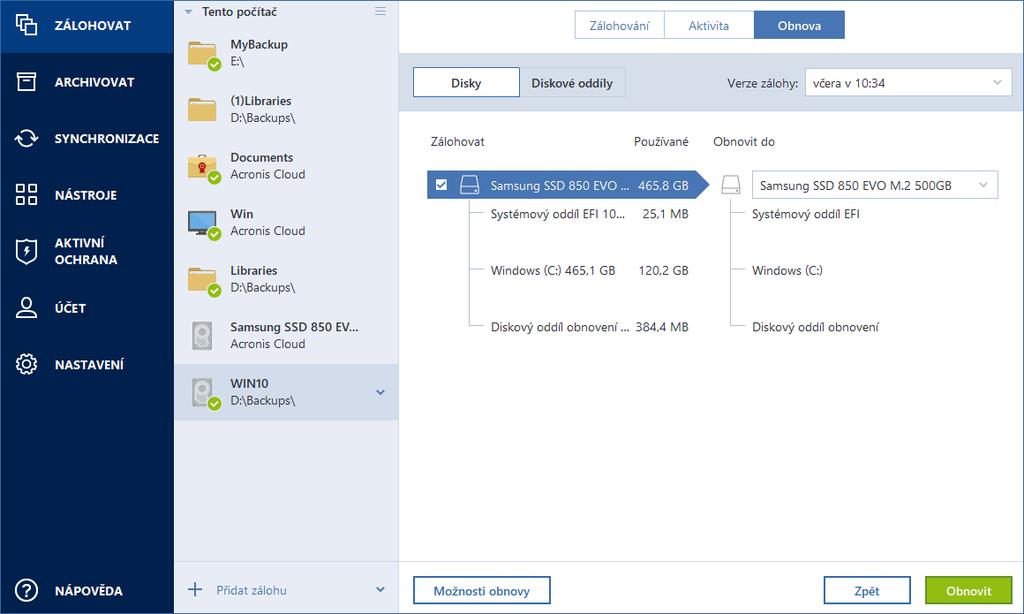Click the Zálohovat column header in restore pane

click(x=457, y=142)
